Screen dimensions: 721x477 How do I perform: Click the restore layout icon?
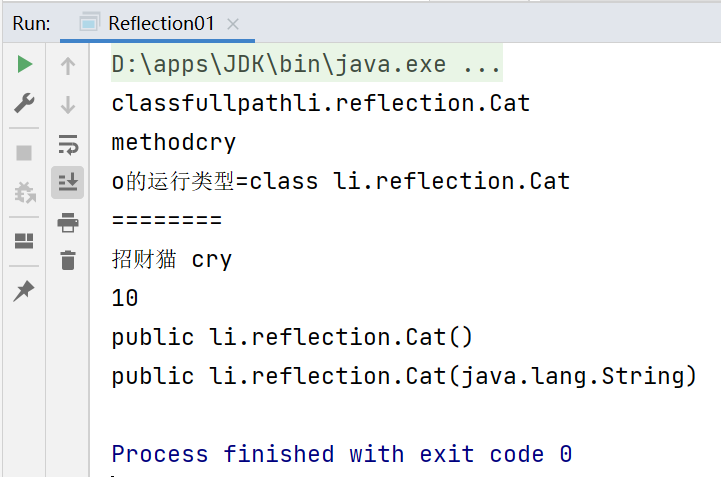click(x=24, y=241)
